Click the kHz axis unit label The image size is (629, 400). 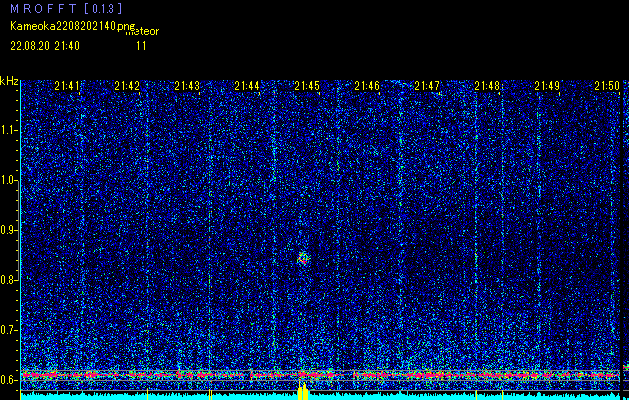tap(9, 81)
